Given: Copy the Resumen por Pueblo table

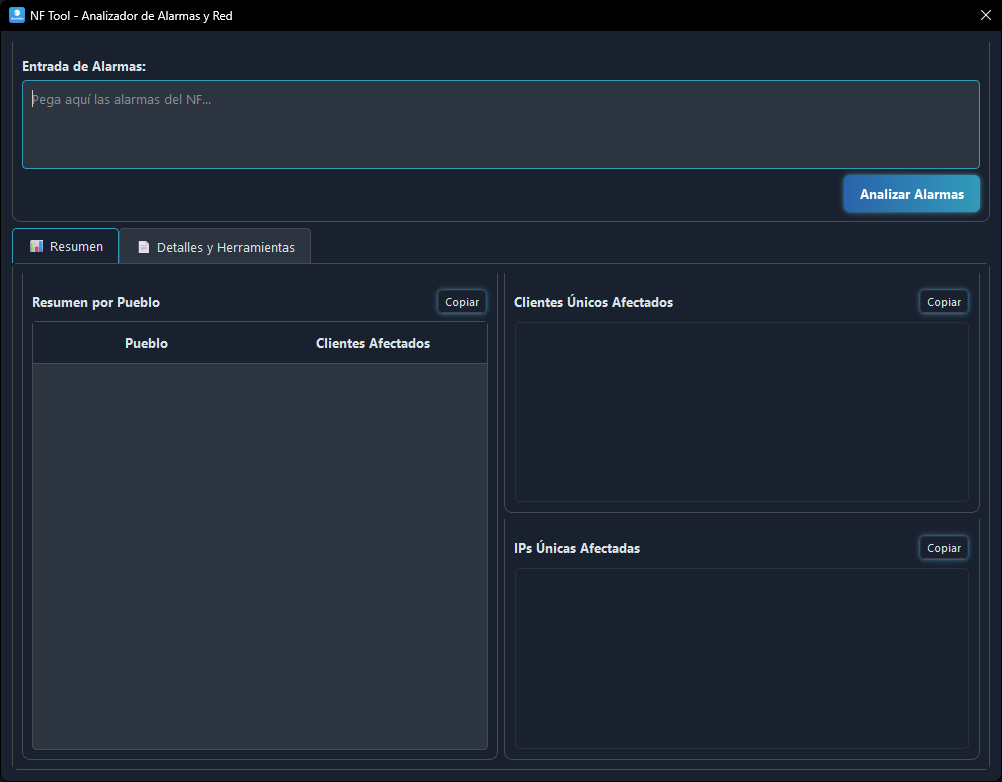Looking at the screenshot, I should coord(461,302).
